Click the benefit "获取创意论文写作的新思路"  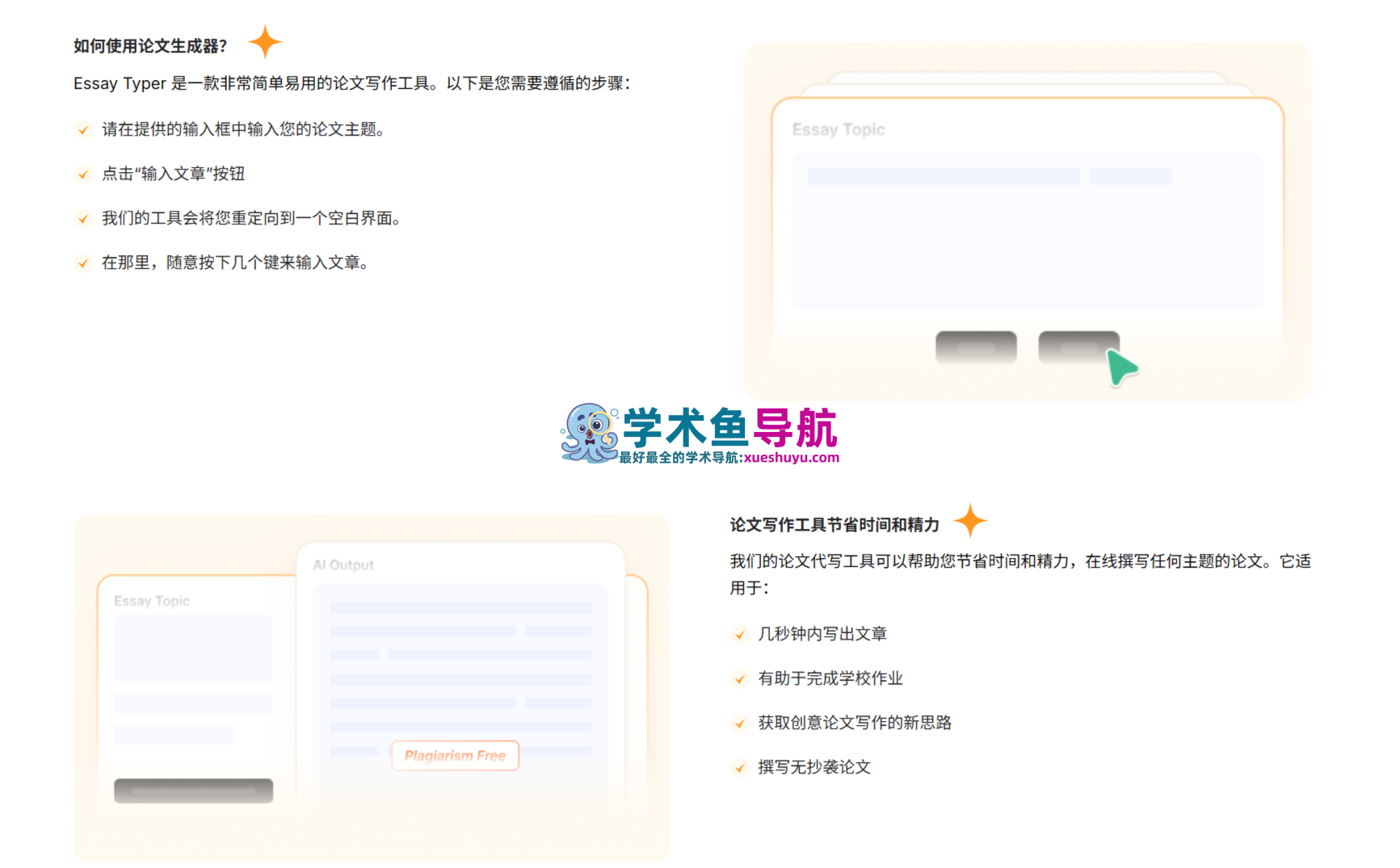tap(855, 723)
